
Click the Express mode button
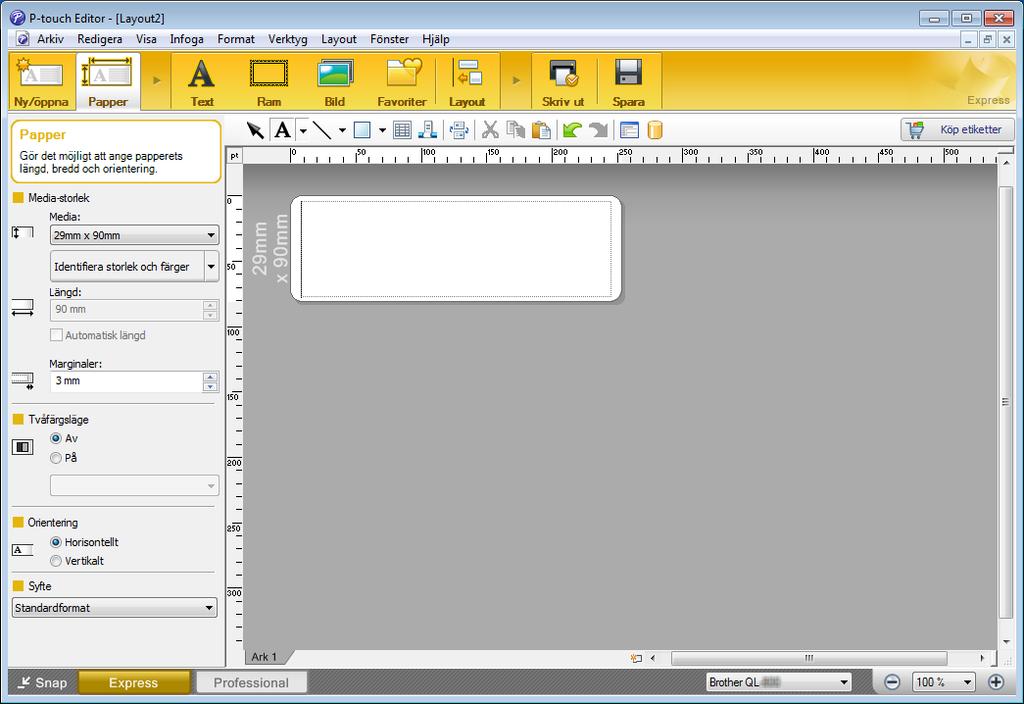point(134,682)
